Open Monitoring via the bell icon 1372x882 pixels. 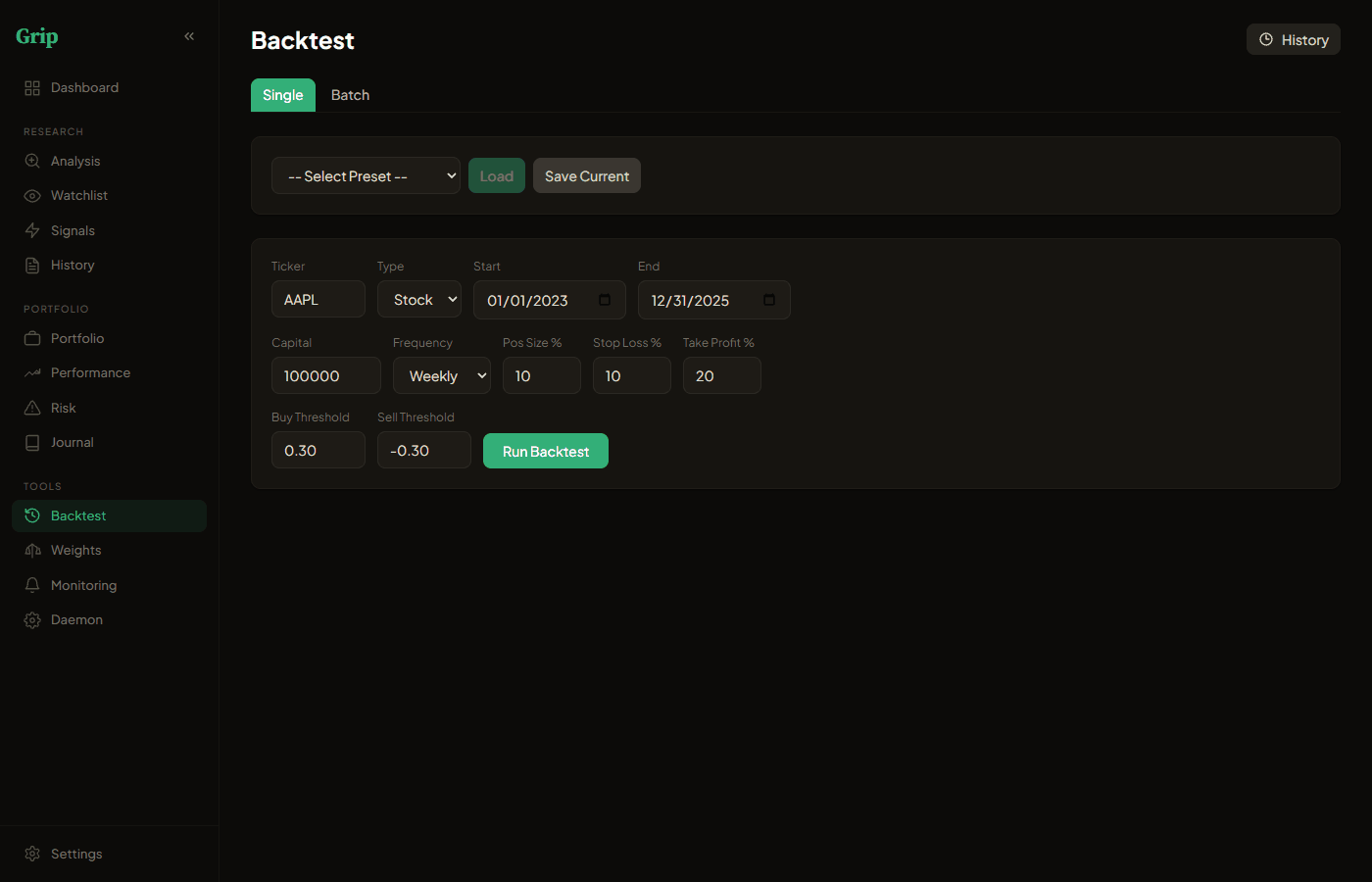point(31,585)
